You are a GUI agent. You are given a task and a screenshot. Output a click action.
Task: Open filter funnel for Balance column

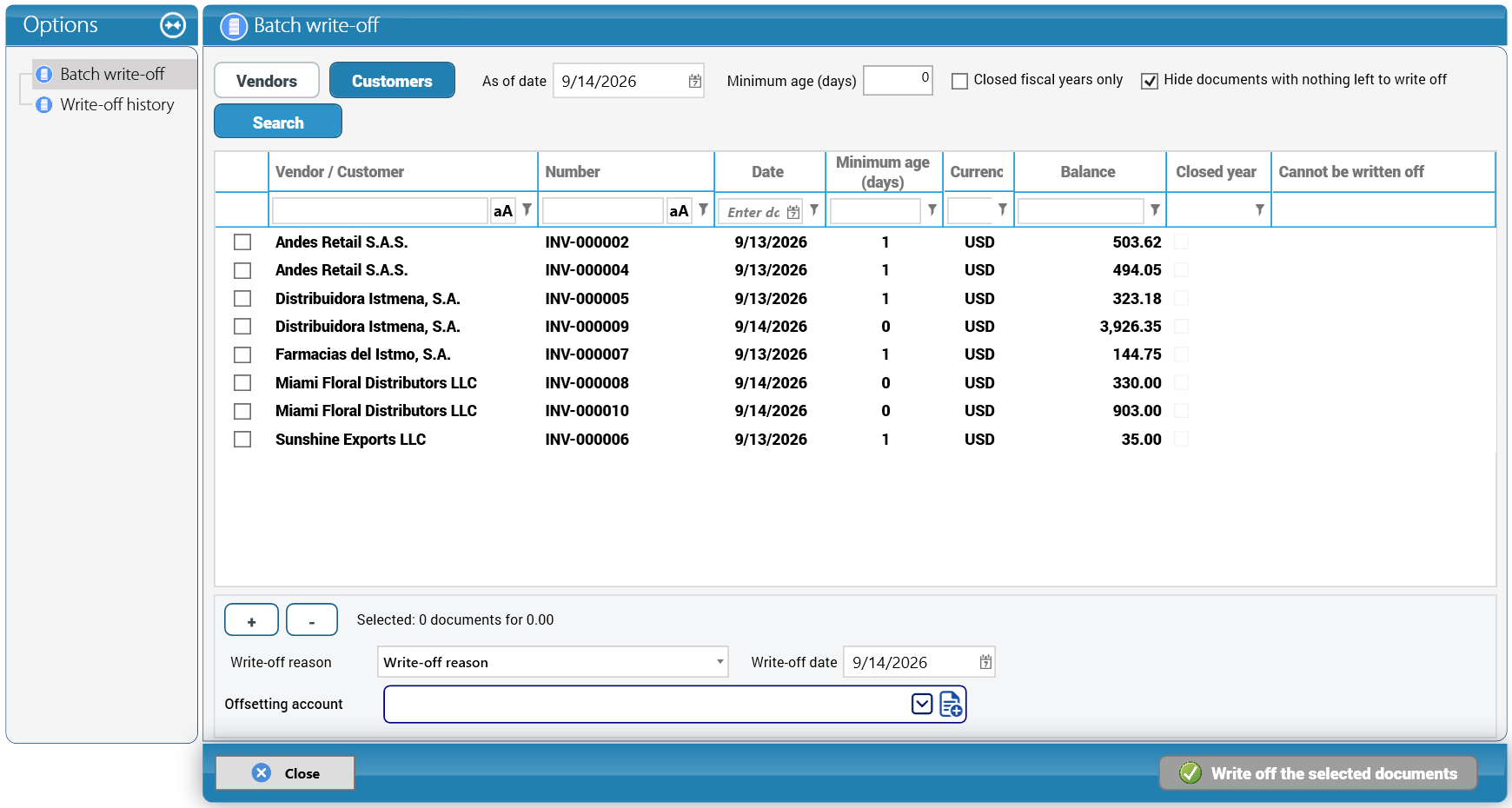pyautogui.click(x=1155, y=209)
